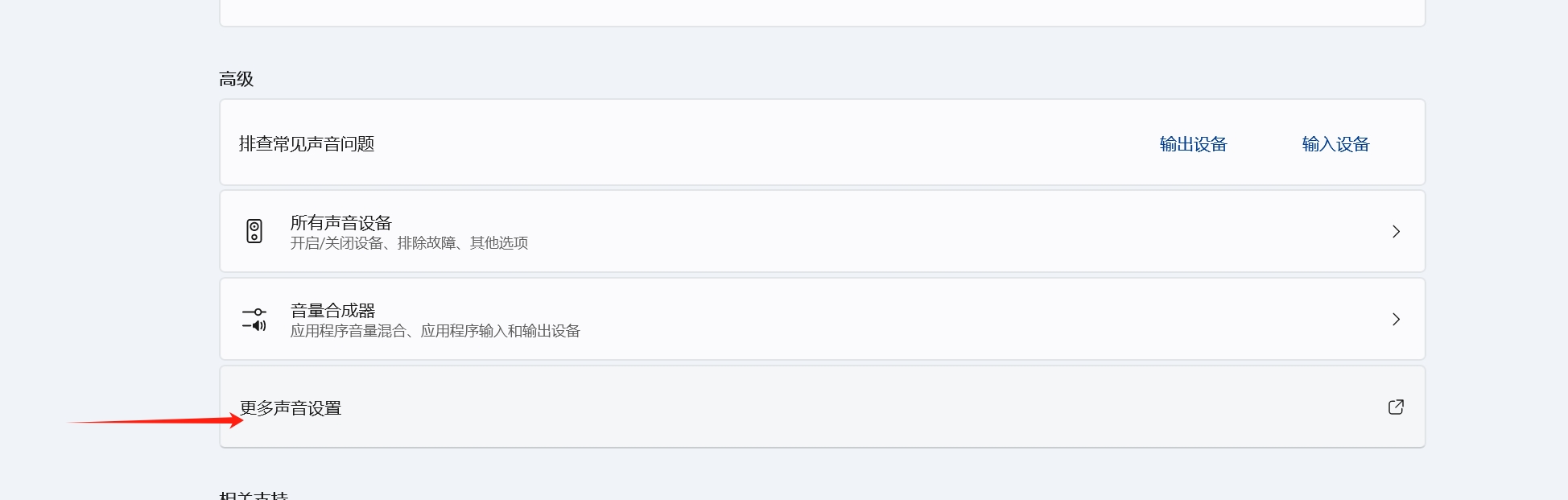The height and width of the screenshot is (500, 1568).
Task: Click the red arrow annotation tip
Action: point(239,420)
